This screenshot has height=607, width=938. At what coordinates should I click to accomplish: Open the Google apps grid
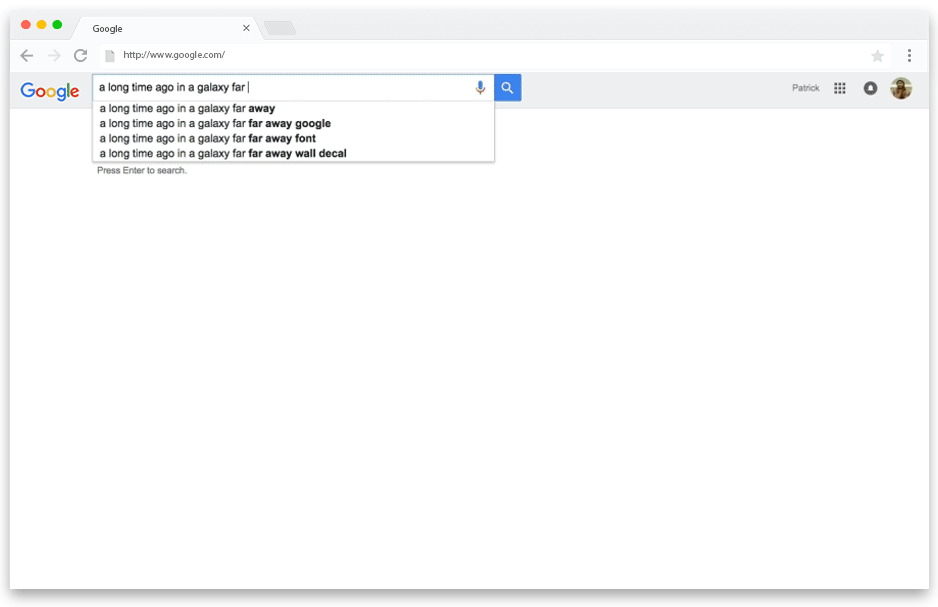840,88
